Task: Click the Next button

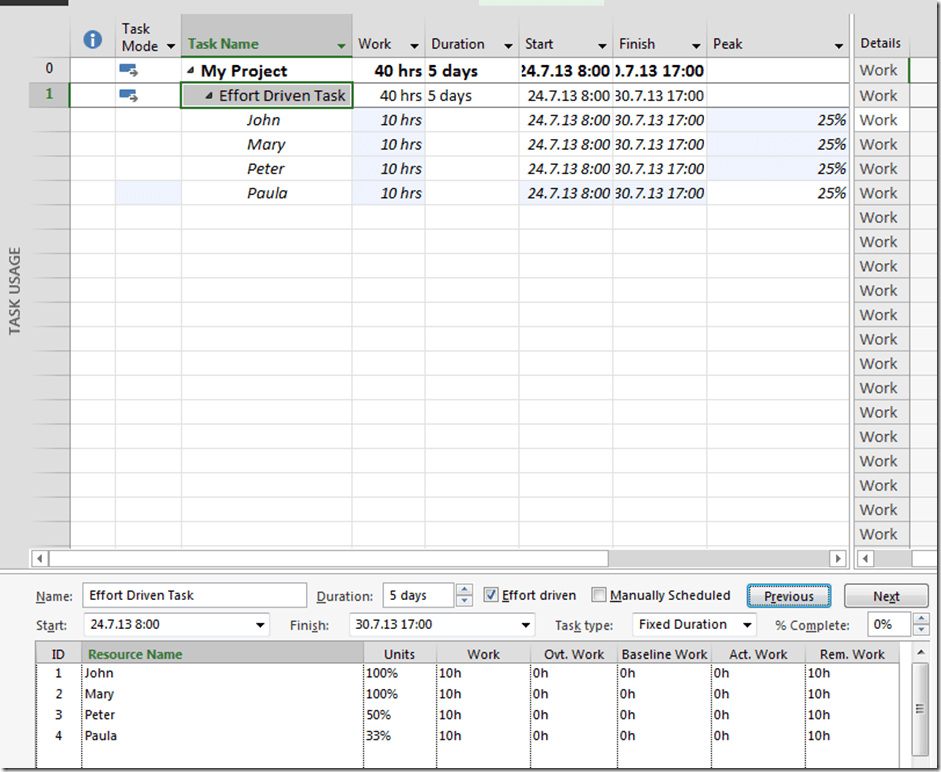Action: coord(886,596)
